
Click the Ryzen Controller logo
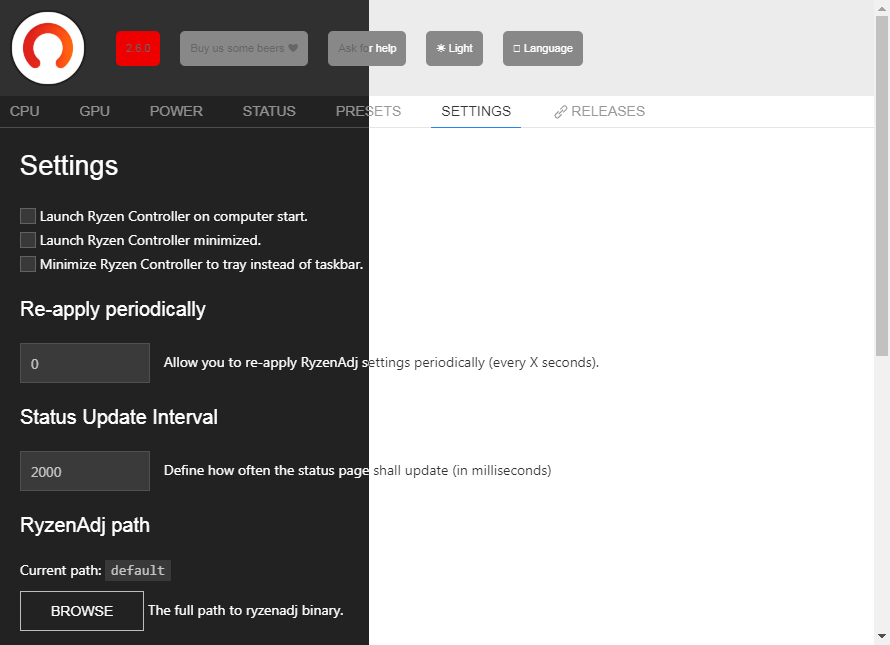click(x=48, y=48)
